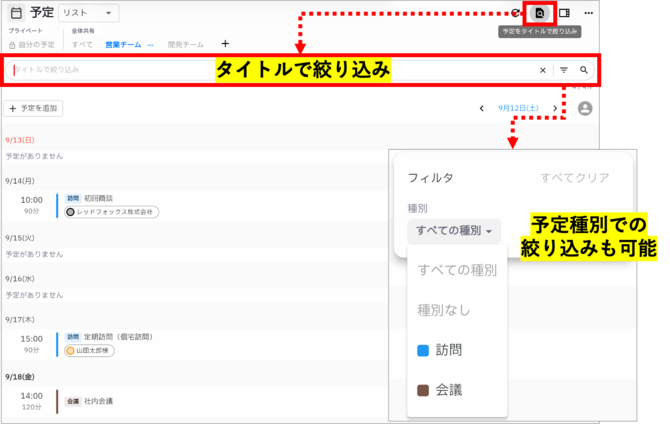Add a new tab with the plus icon
The height and width of the screenshot is (424, 670).
tap(225, 44)
